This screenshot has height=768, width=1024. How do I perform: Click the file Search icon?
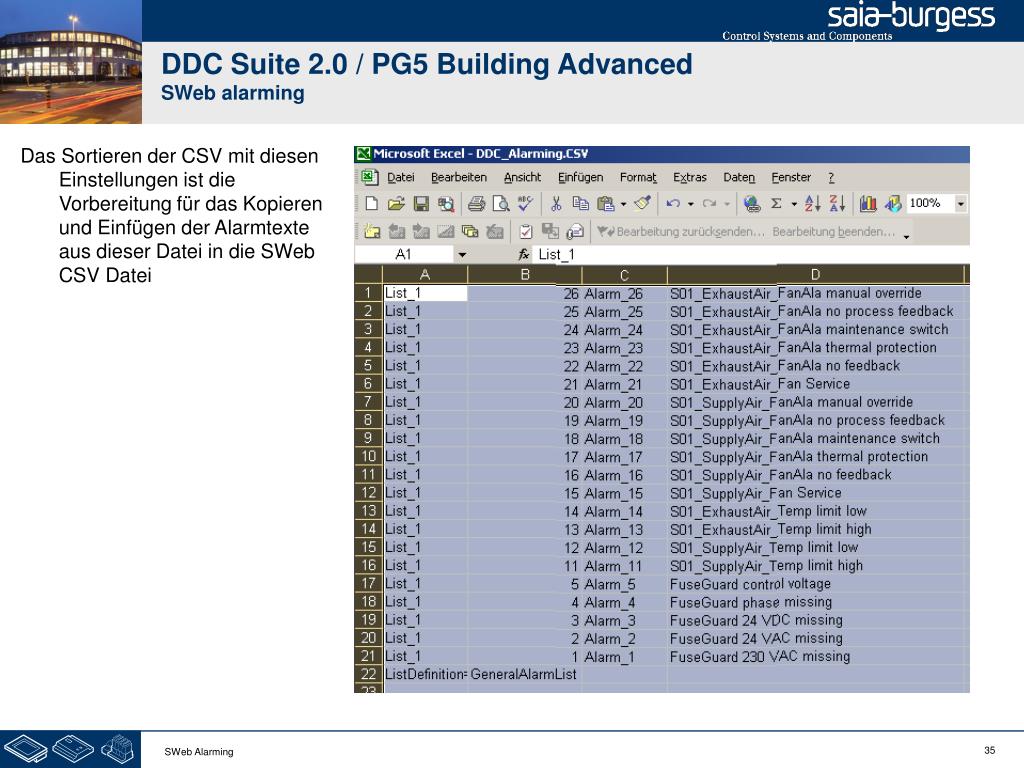(446, 204)
